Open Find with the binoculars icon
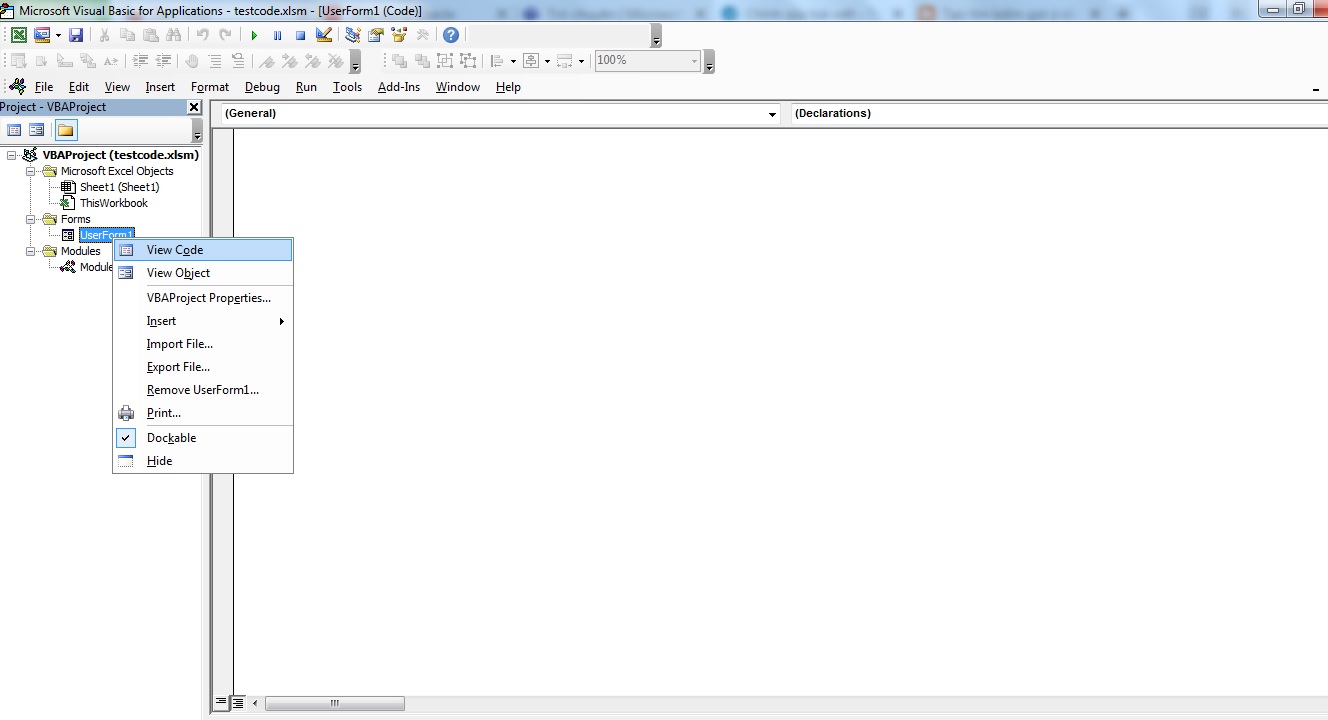Screen dimensions: 1328x720 pyautogui.click(x=173, y=35)
